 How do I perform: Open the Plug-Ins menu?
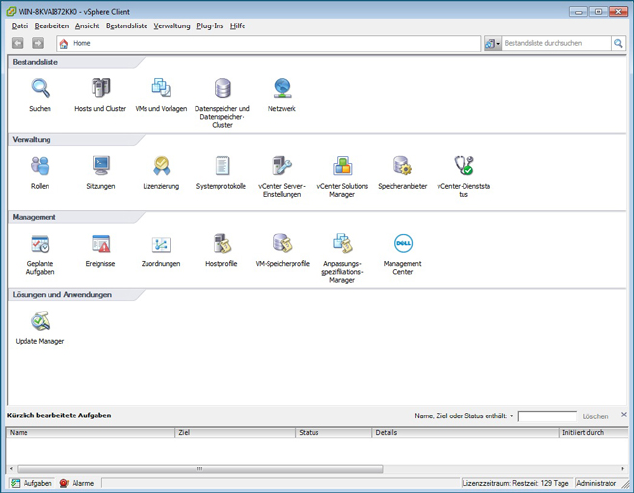pos(209,26)
